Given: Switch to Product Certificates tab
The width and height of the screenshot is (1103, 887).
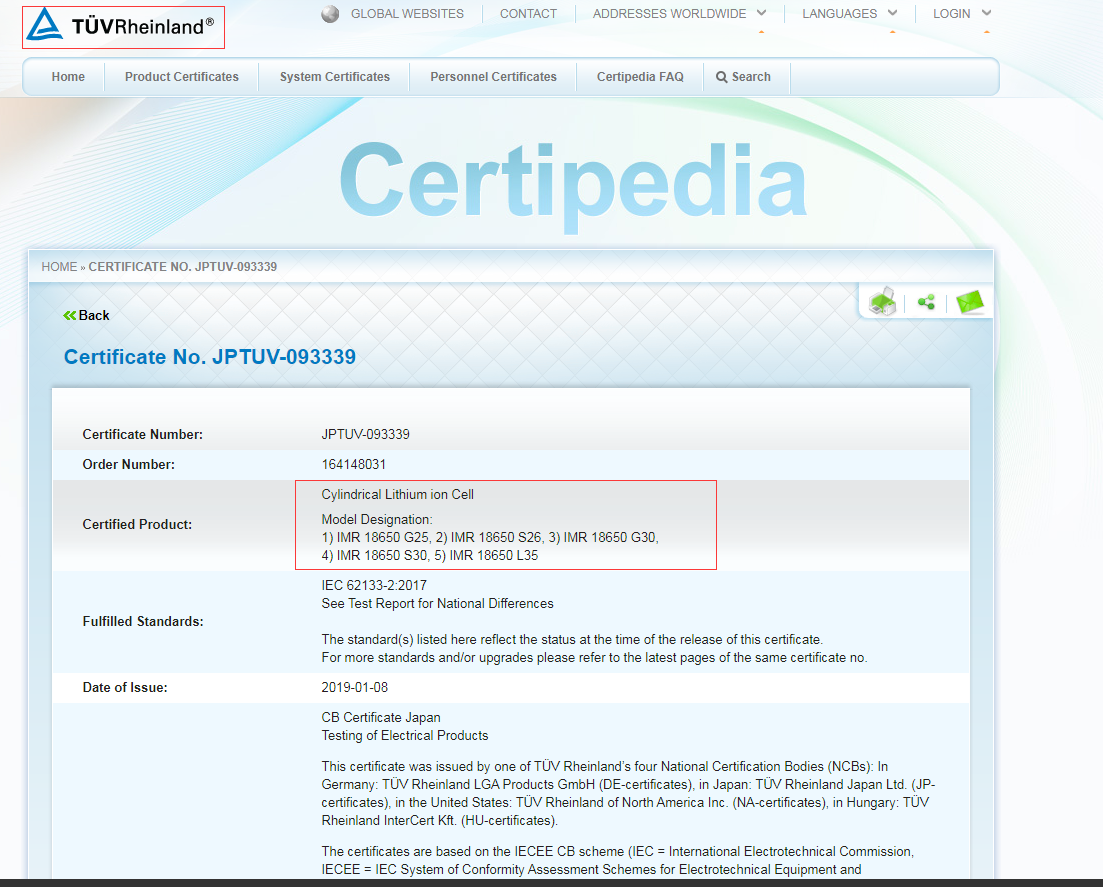Looking at the screenshot, I should [x=181, y=77].
